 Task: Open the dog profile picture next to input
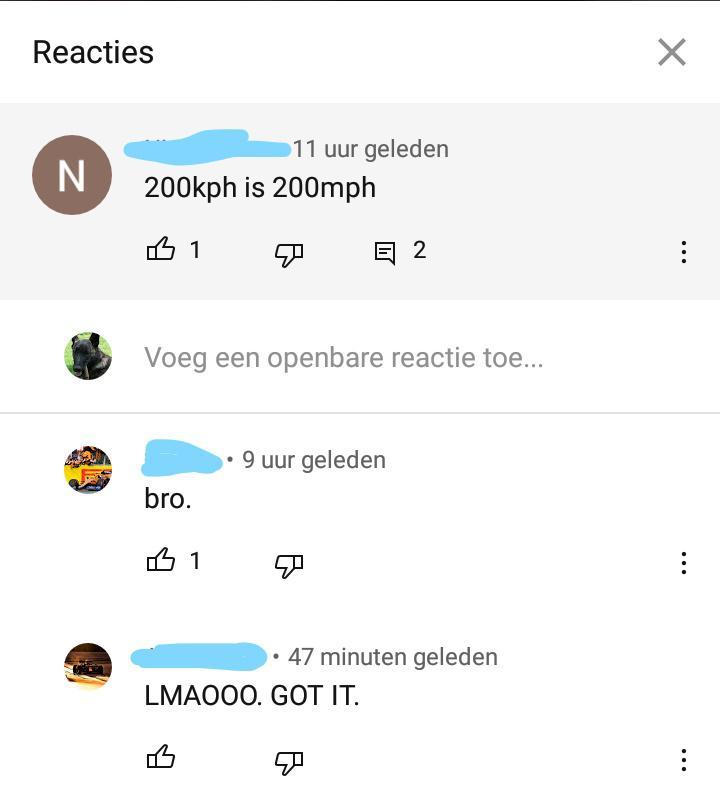point(88,356)
